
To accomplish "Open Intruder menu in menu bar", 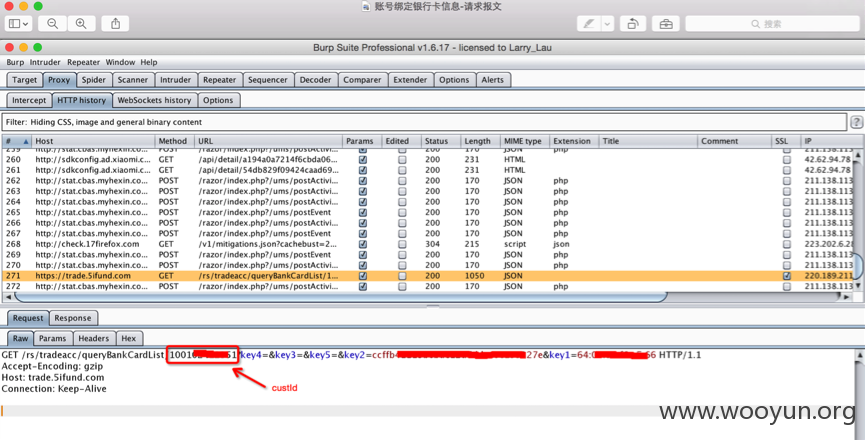I will (45, 62).
